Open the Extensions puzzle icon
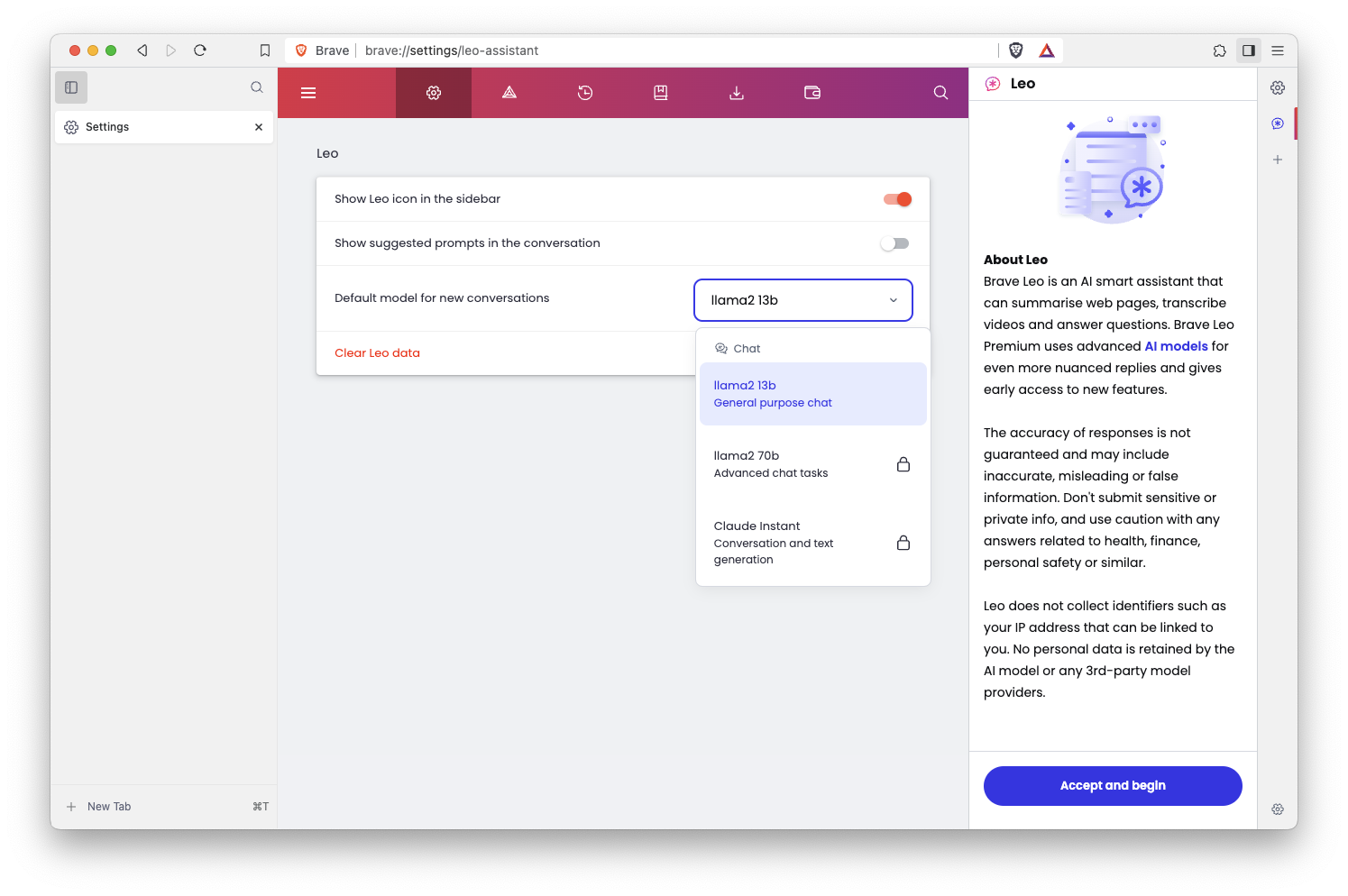This screenshot has width=1348, height=896. pyautogui.click(x=1220, y=50)
